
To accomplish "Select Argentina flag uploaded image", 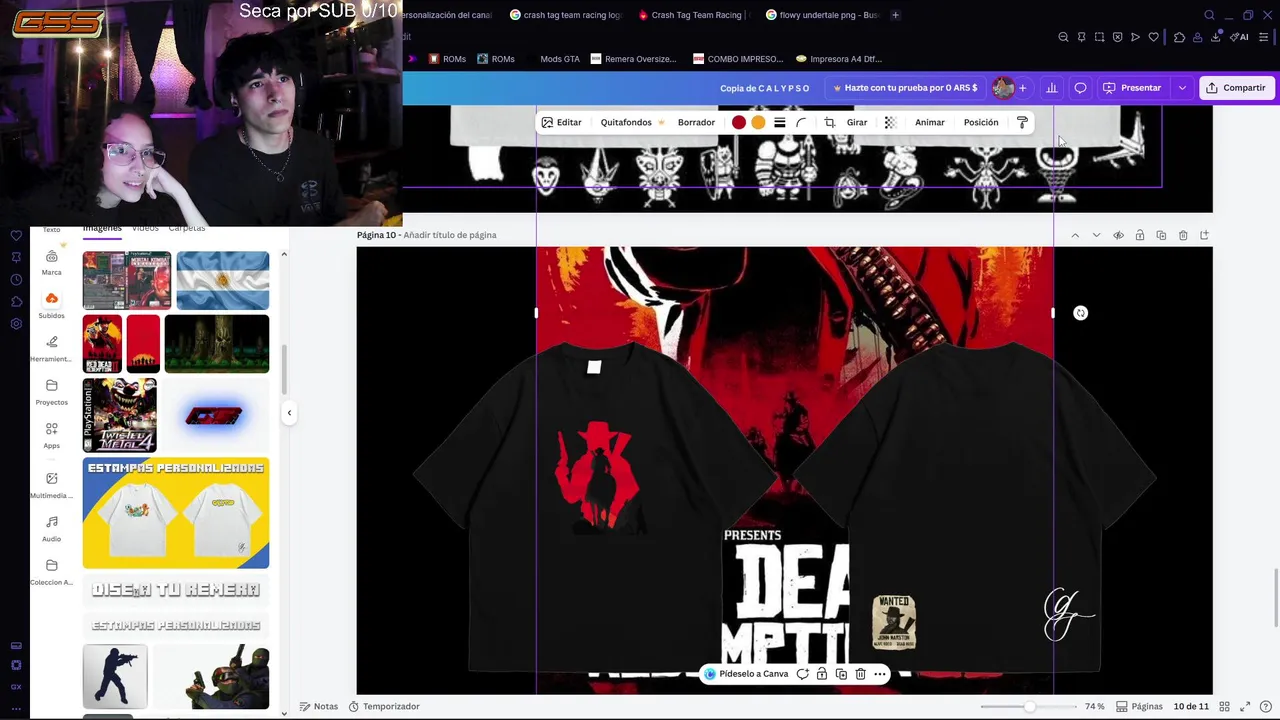I will click(222, 281).
